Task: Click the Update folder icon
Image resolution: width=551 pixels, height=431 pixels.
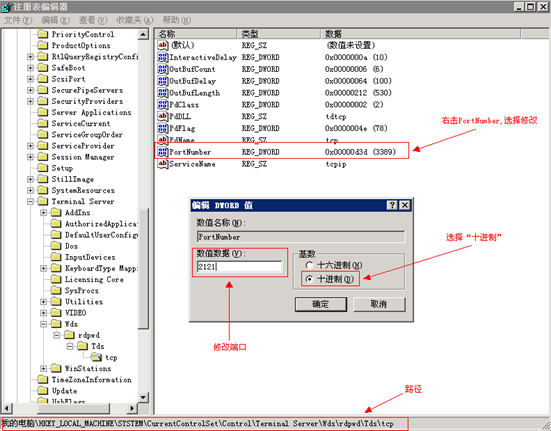Action: tap(43, 391)
